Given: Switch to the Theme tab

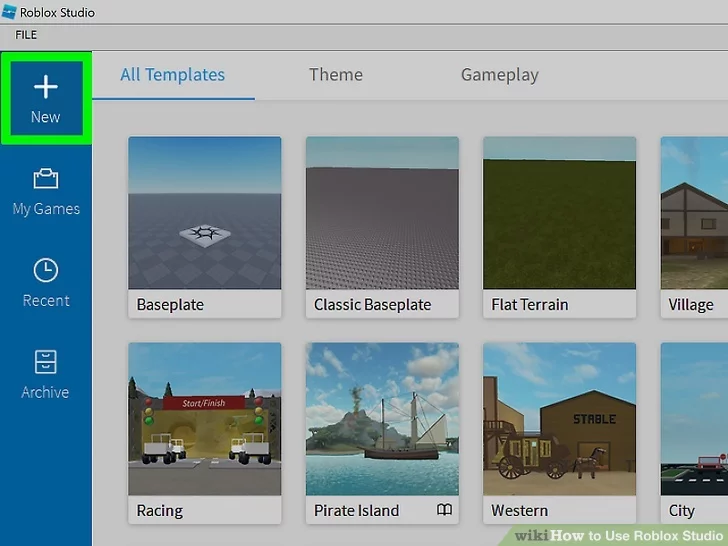Looking at the screenshot, I should point(336,75).
